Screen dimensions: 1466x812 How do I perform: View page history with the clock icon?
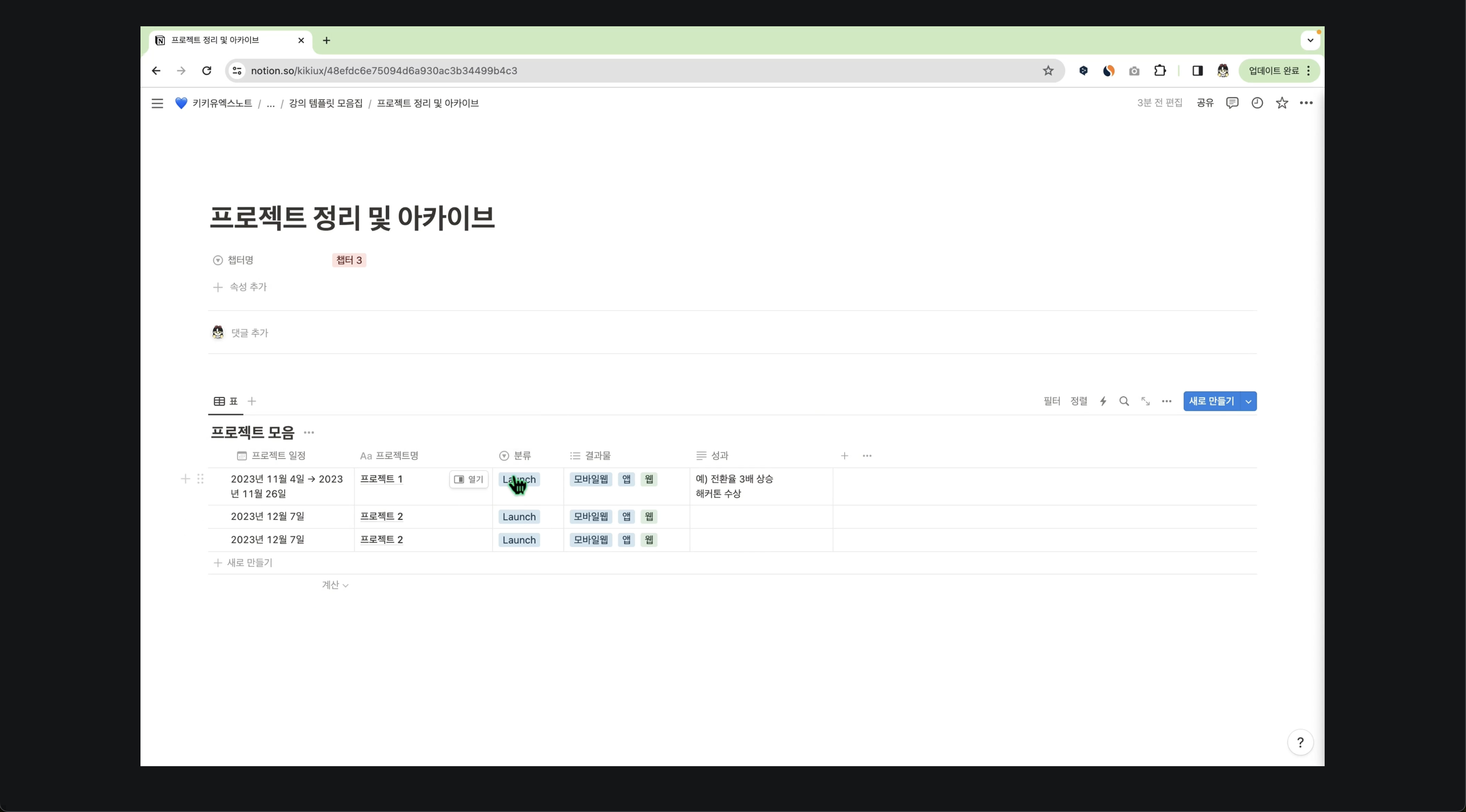1257,103
